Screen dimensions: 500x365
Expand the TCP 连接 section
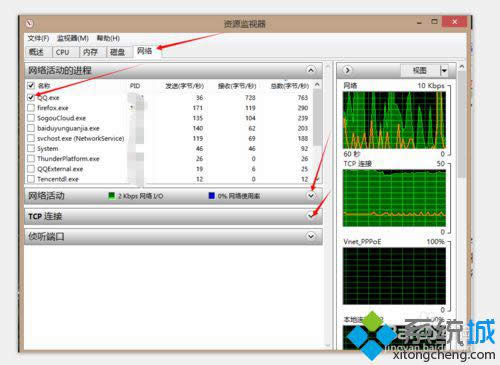click(311, 216)
